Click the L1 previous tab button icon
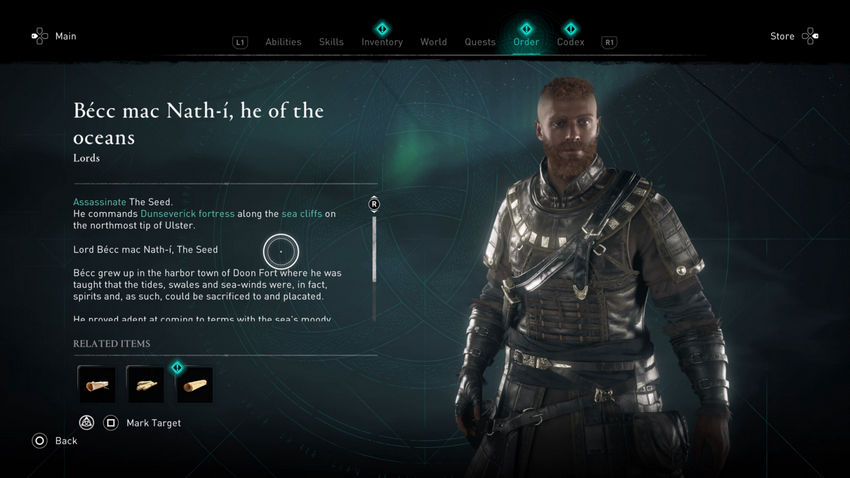Image resolution: width=850 pixels, height=478 pixels. tap(240, 42)
